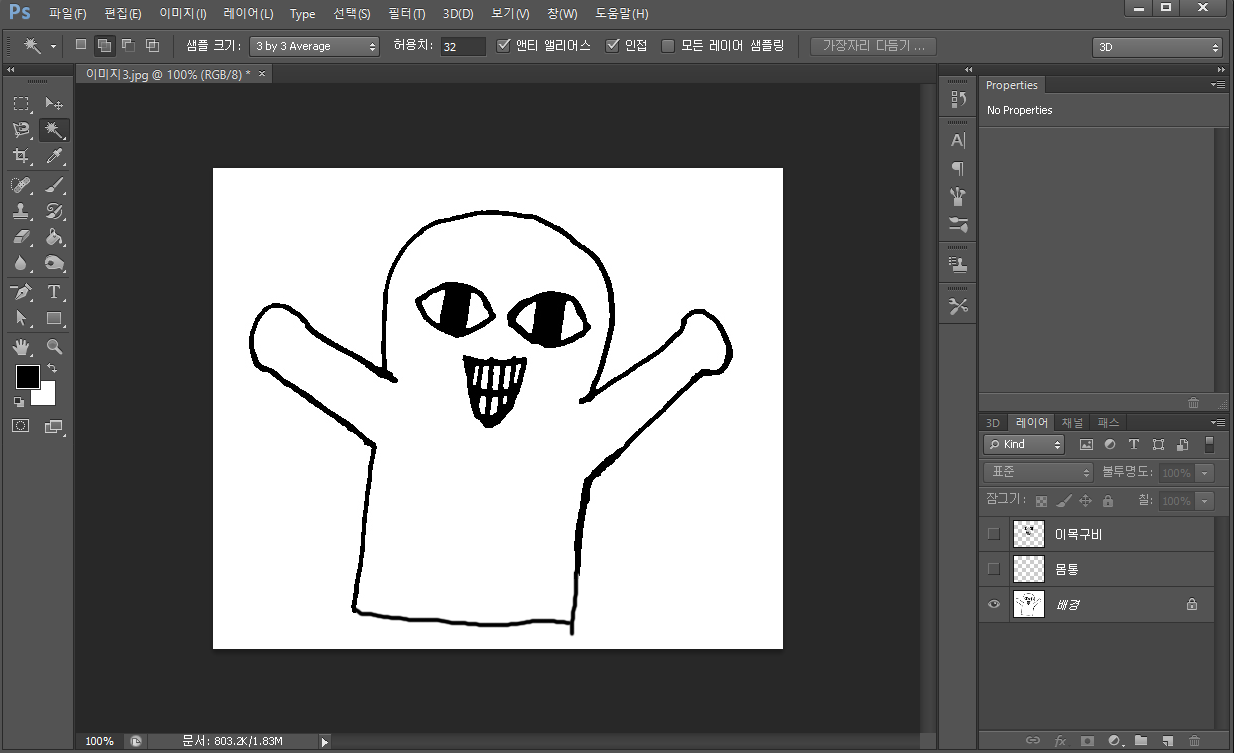
Task: Open the Paragraph panel icon
Action: pyautogui.click(x=958, y=168)
